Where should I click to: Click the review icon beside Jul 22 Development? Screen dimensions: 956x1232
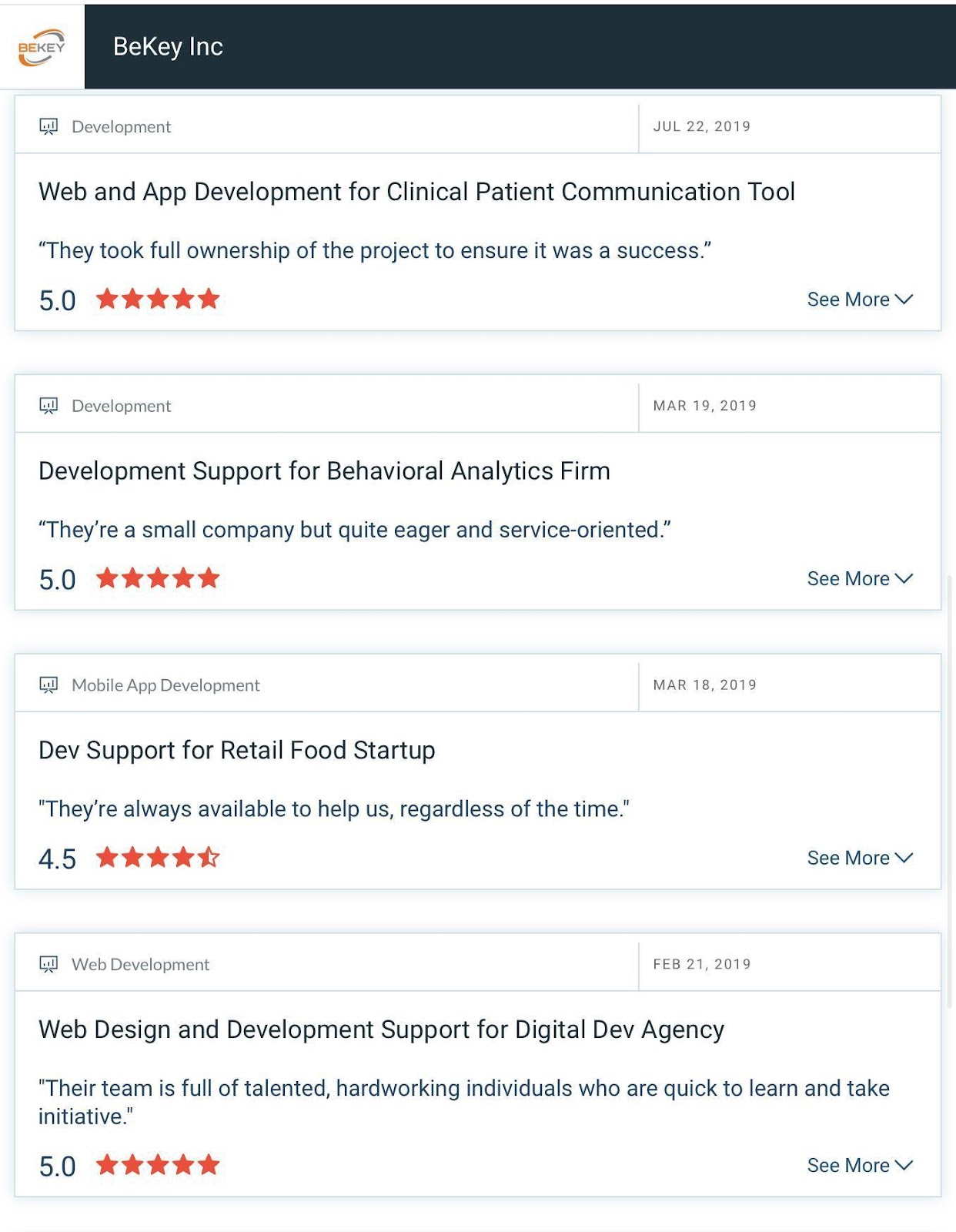pos(48,126)
